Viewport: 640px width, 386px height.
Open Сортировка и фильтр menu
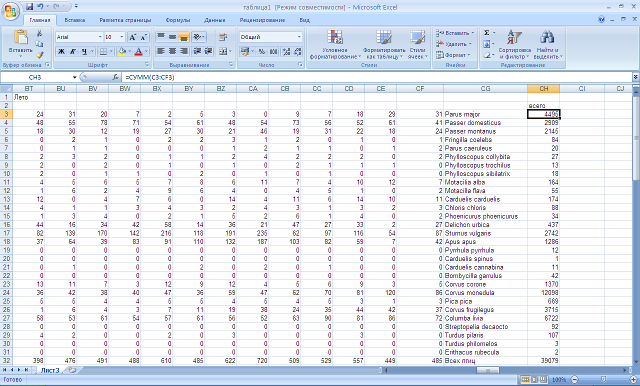[x=514, y=44]
